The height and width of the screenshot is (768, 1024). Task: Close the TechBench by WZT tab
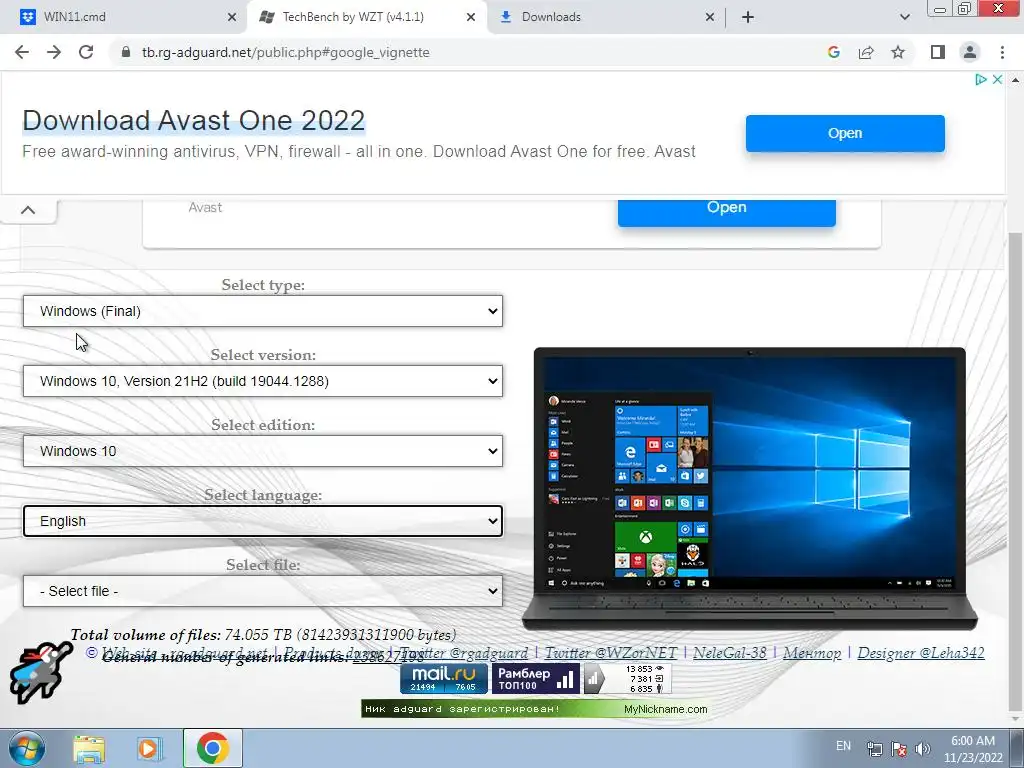(x=470, y=18)
